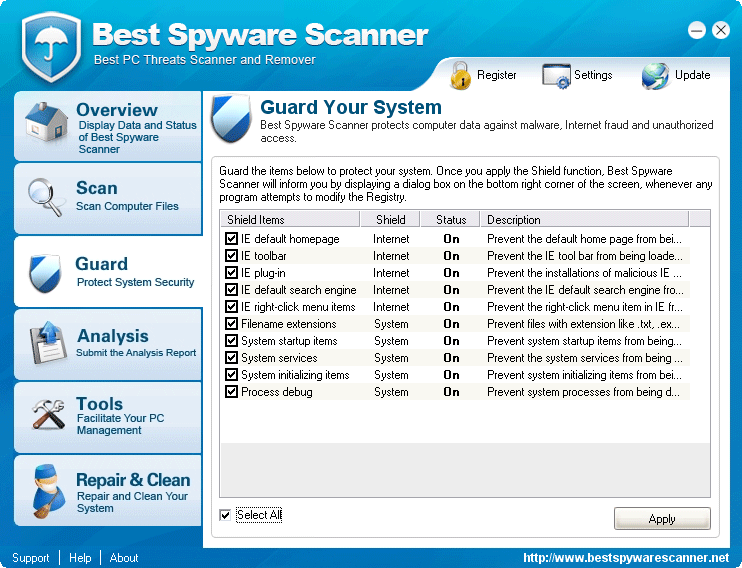
Task: Minimize the Best Spyware Scanner window
Action: (697, 31)
